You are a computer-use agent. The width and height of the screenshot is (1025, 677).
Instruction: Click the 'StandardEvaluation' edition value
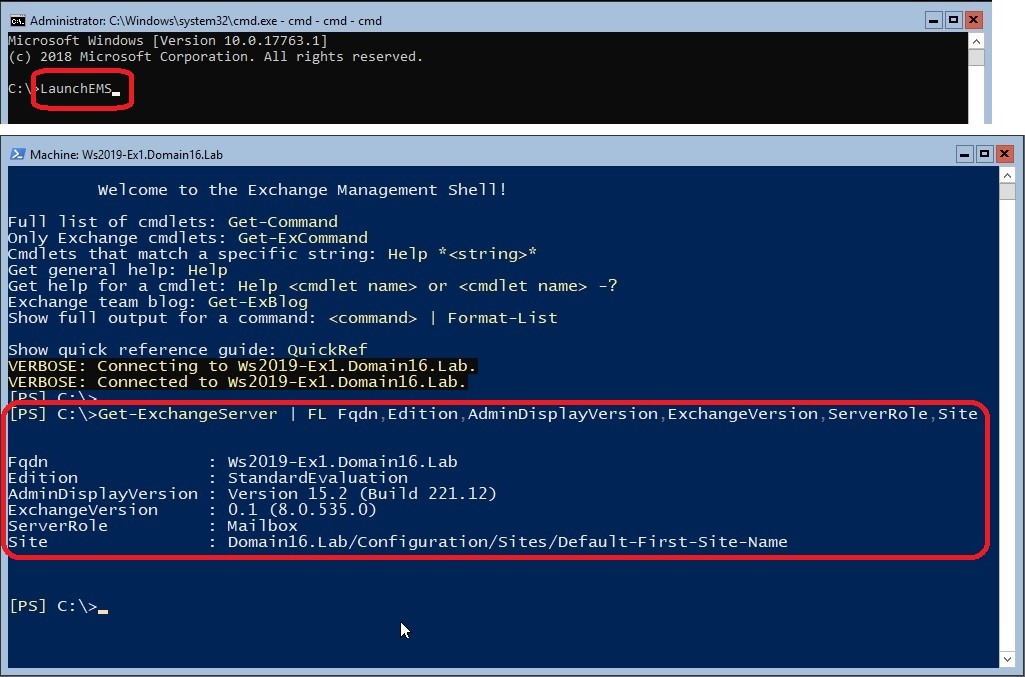[318, 478]
